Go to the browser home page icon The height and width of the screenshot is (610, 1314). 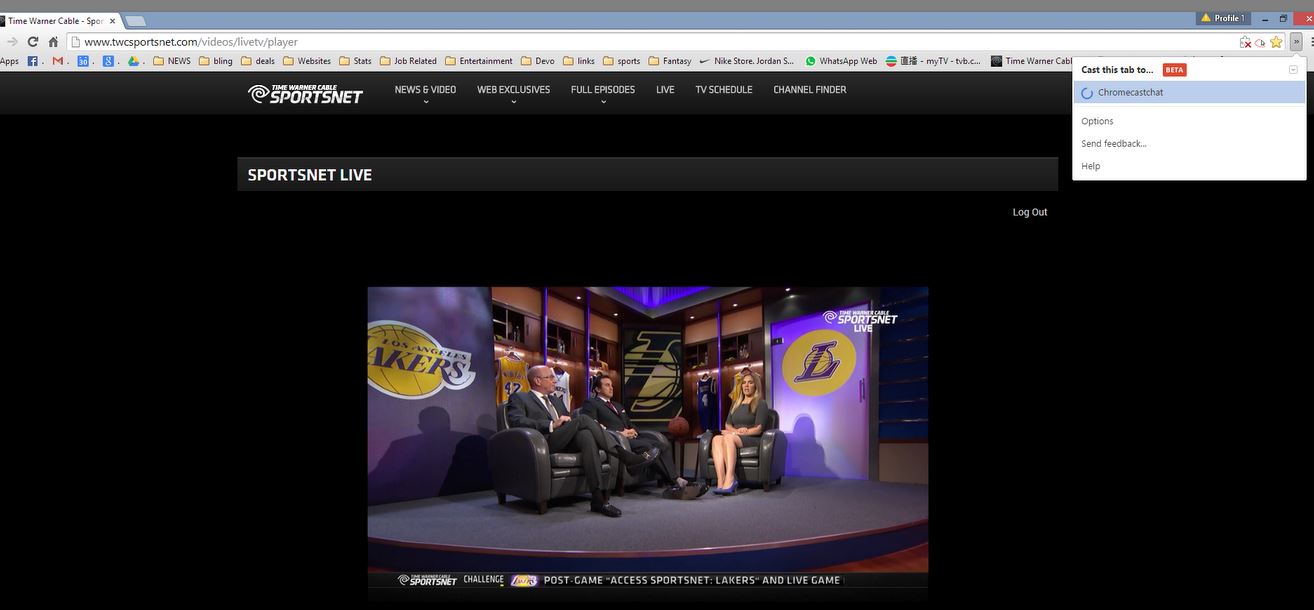[53, 42]
